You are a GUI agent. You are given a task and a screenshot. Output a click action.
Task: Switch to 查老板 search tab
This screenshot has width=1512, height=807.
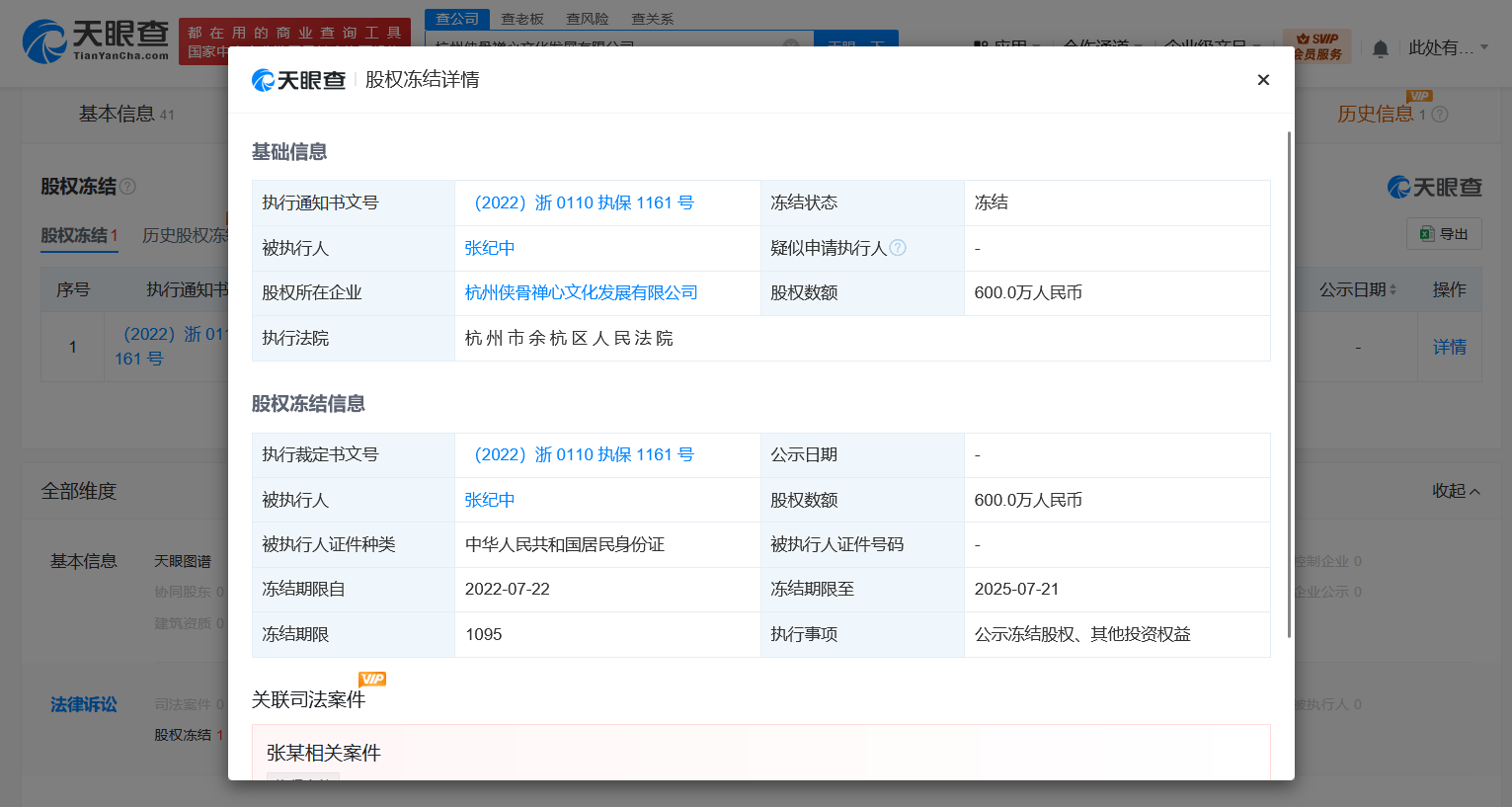[522, 19]
